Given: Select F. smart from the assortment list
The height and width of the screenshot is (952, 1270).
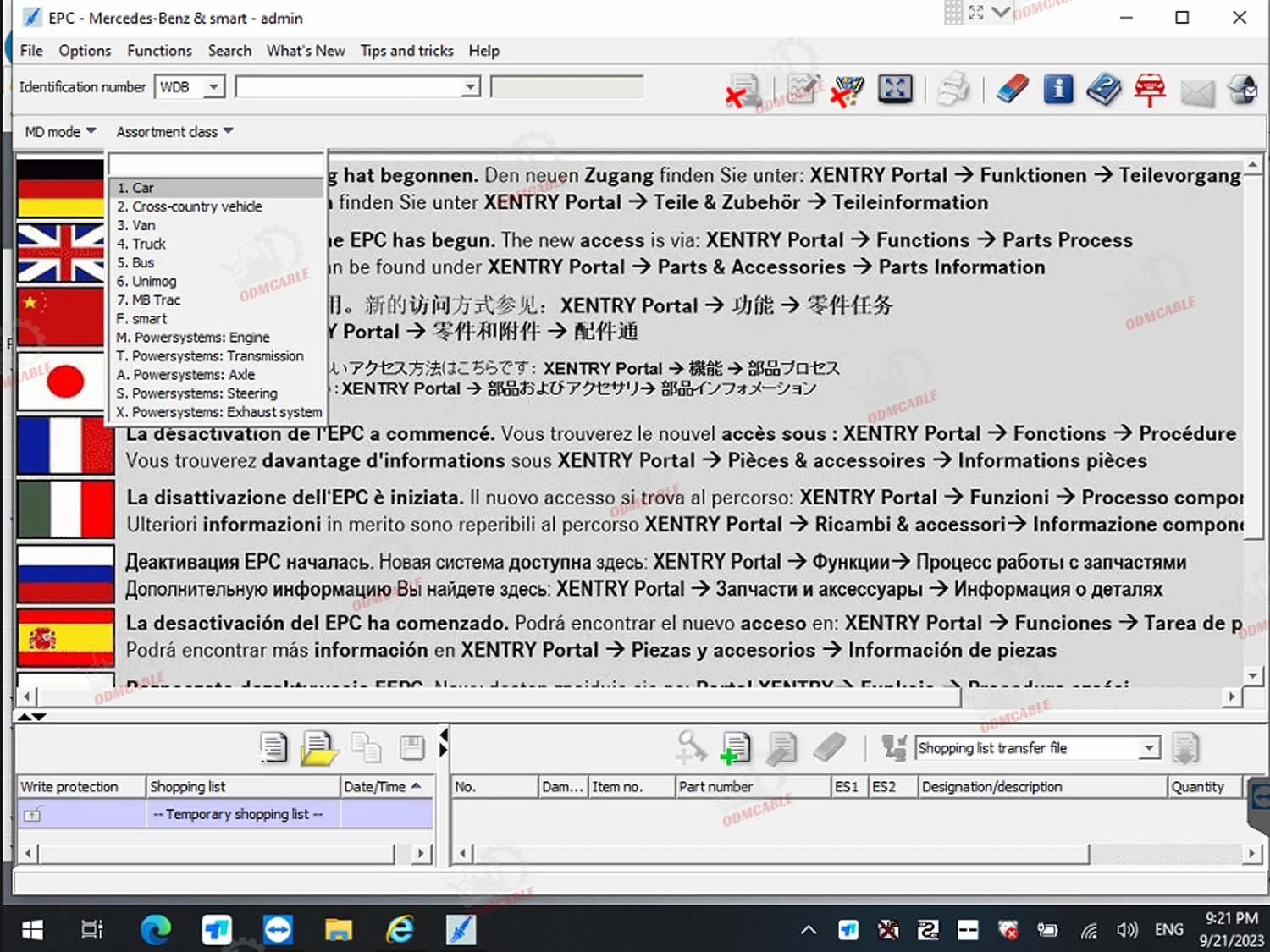Looking at the screenshot, I should pos(141,318).
